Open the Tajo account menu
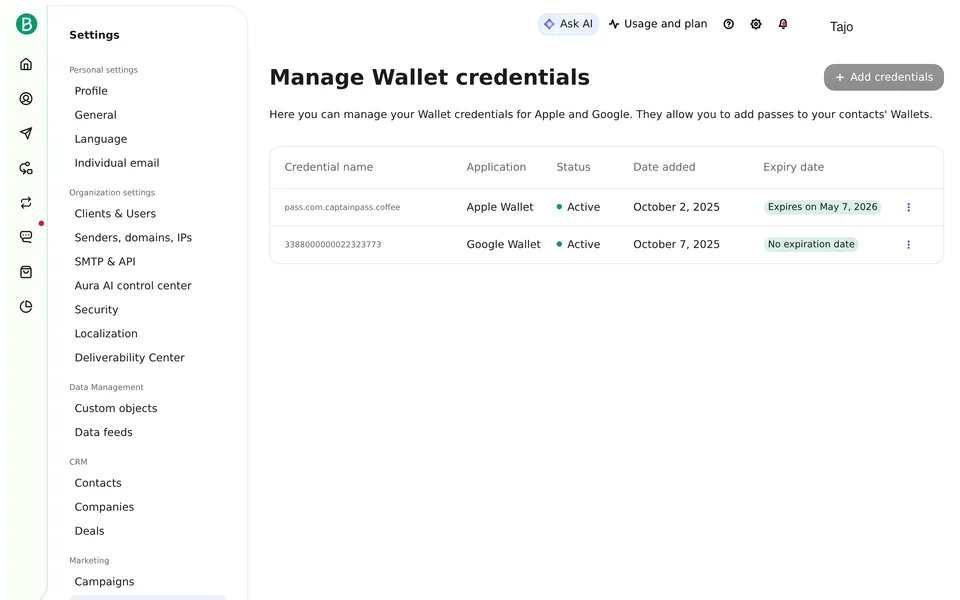 (841, 26)
